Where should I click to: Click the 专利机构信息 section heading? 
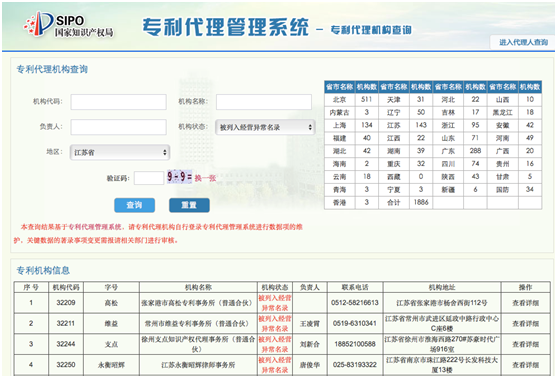(43, 271)
